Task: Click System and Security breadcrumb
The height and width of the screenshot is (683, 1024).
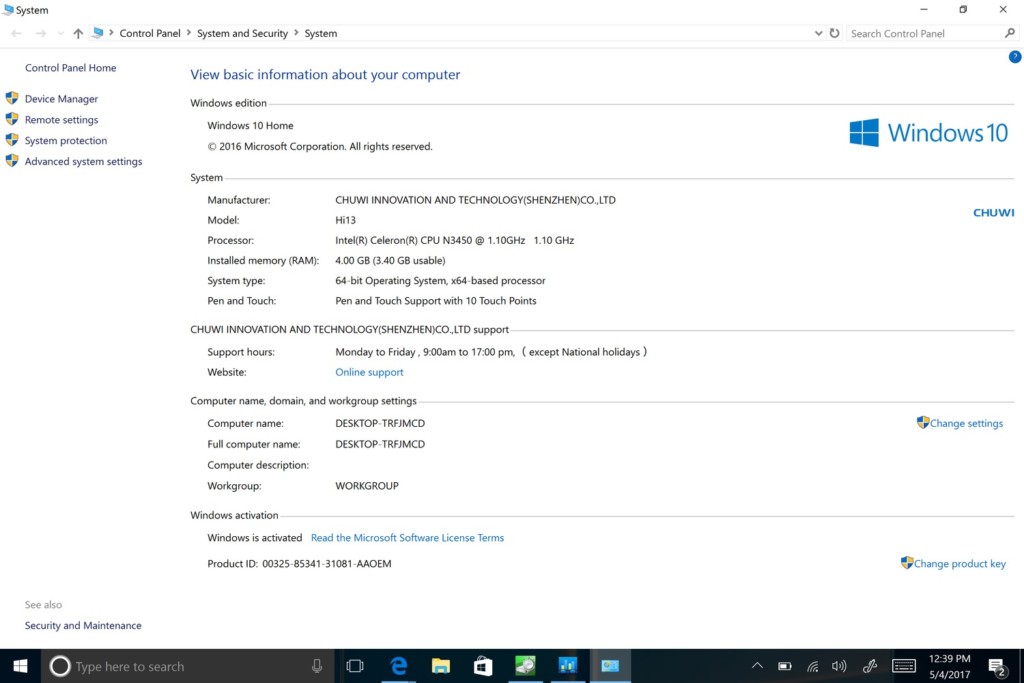Action: (242, 33)
